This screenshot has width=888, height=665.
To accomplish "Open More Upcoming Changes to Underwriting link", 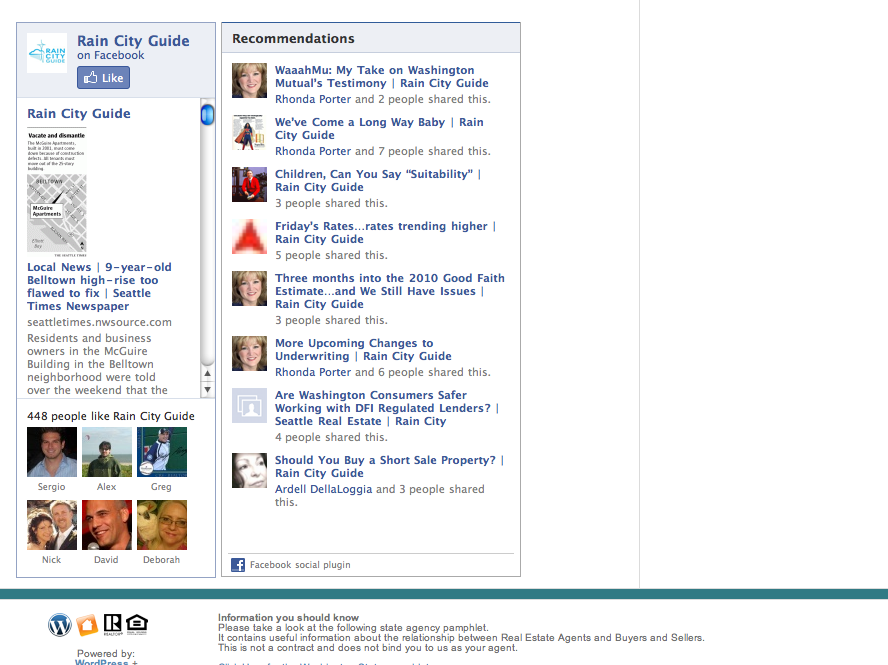I will point(364,349).
